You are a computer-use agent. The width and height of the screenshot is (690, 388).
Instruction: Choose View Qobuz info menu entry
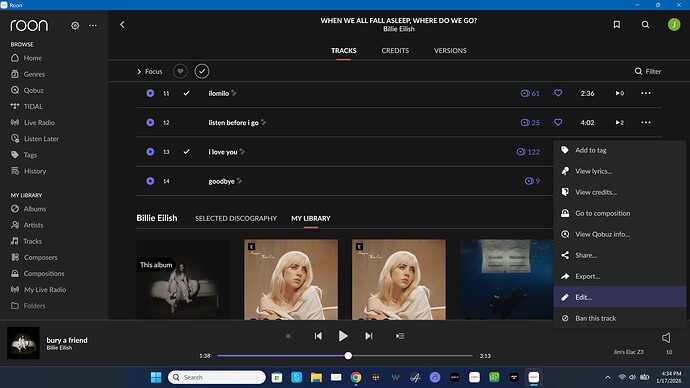coord(620,234)
